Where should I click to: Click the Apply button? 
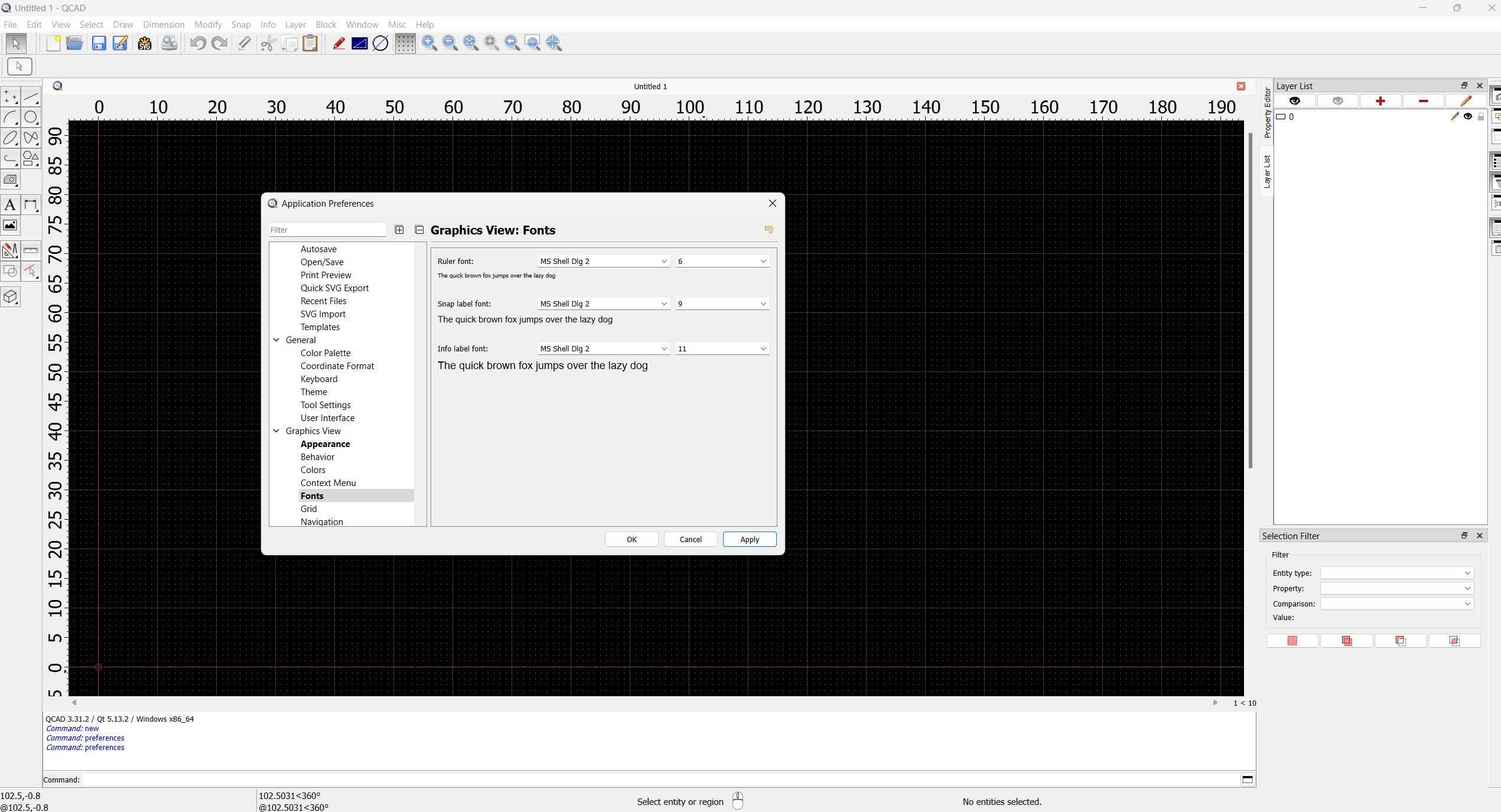(749, 539)
